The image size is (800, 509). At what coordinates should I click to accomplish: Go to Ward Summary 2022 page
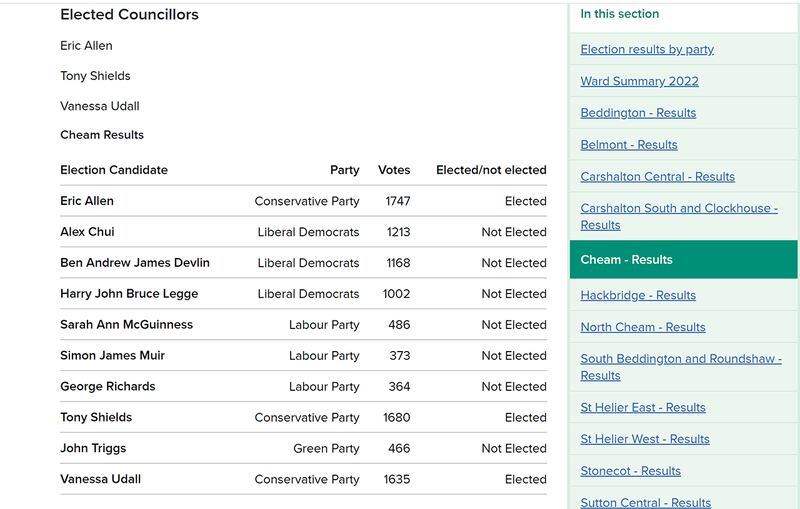pos(639,81)
